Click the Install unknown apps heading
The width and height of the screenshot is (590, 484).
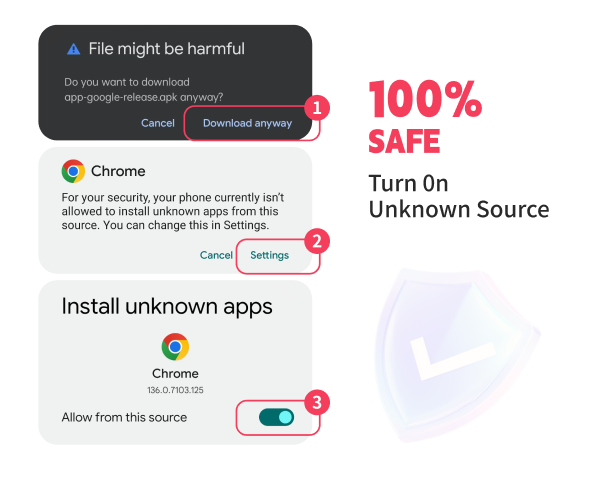pyautogui.click(x=167, y=307)
